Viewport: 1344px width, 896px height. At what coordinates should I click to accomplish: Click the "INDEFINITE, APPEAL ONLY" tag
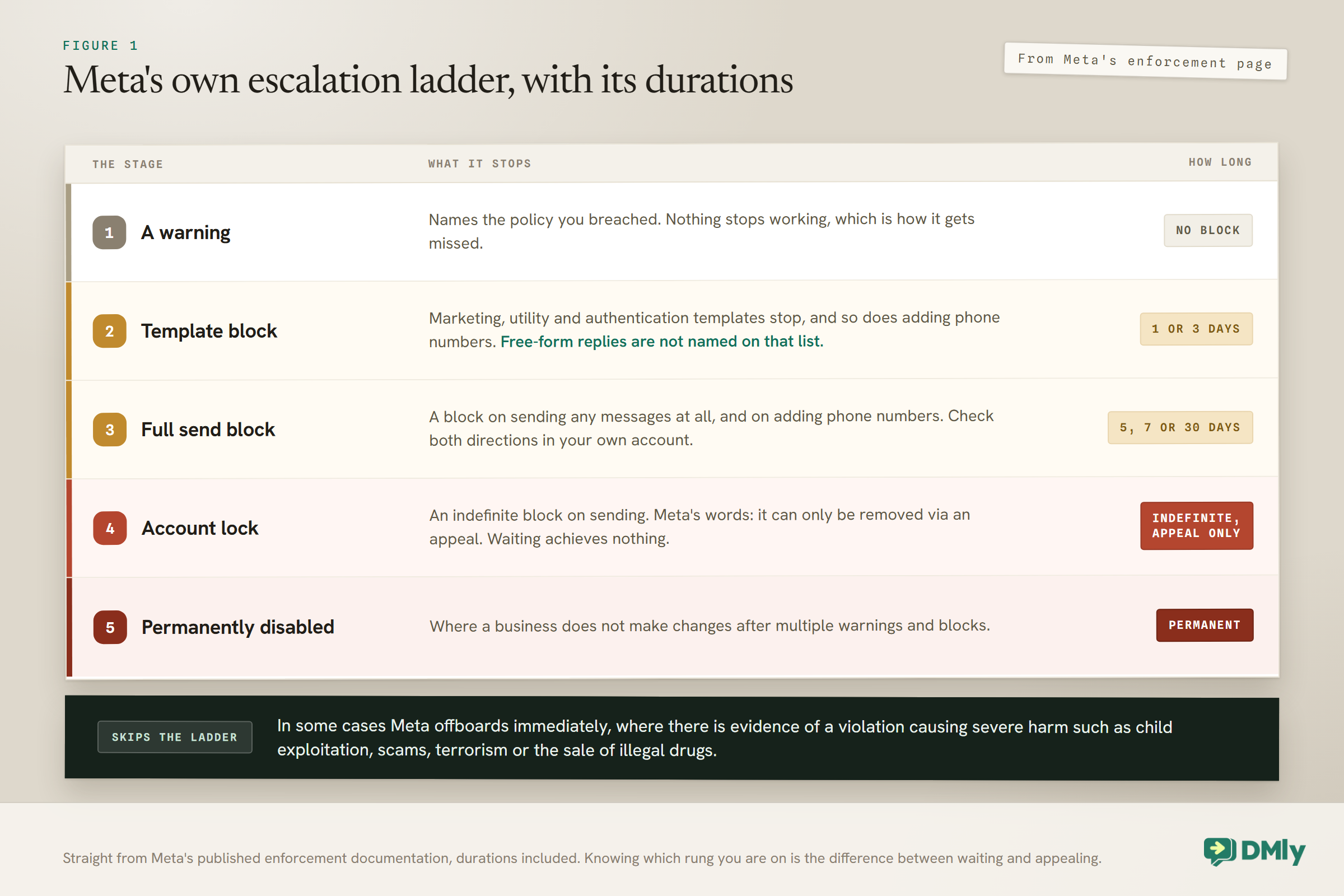point(1197,526)
